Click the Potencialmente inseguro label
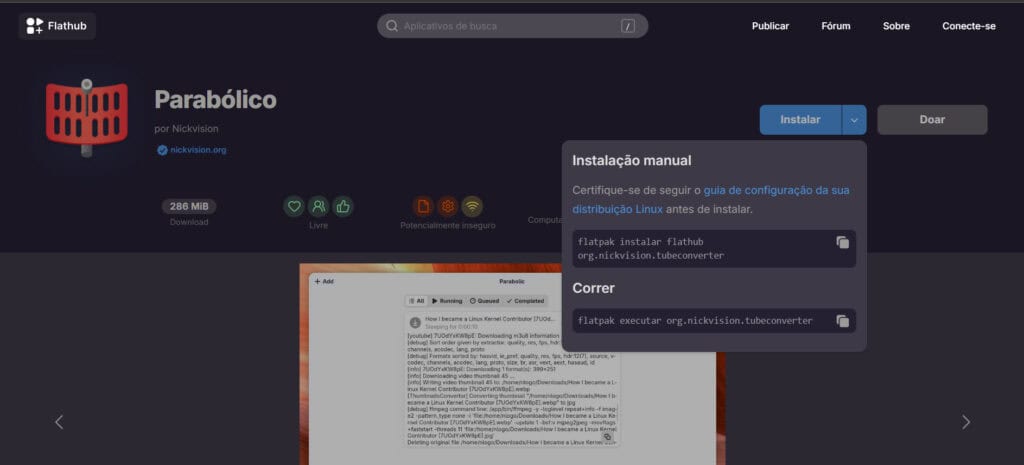 point(448,225)
